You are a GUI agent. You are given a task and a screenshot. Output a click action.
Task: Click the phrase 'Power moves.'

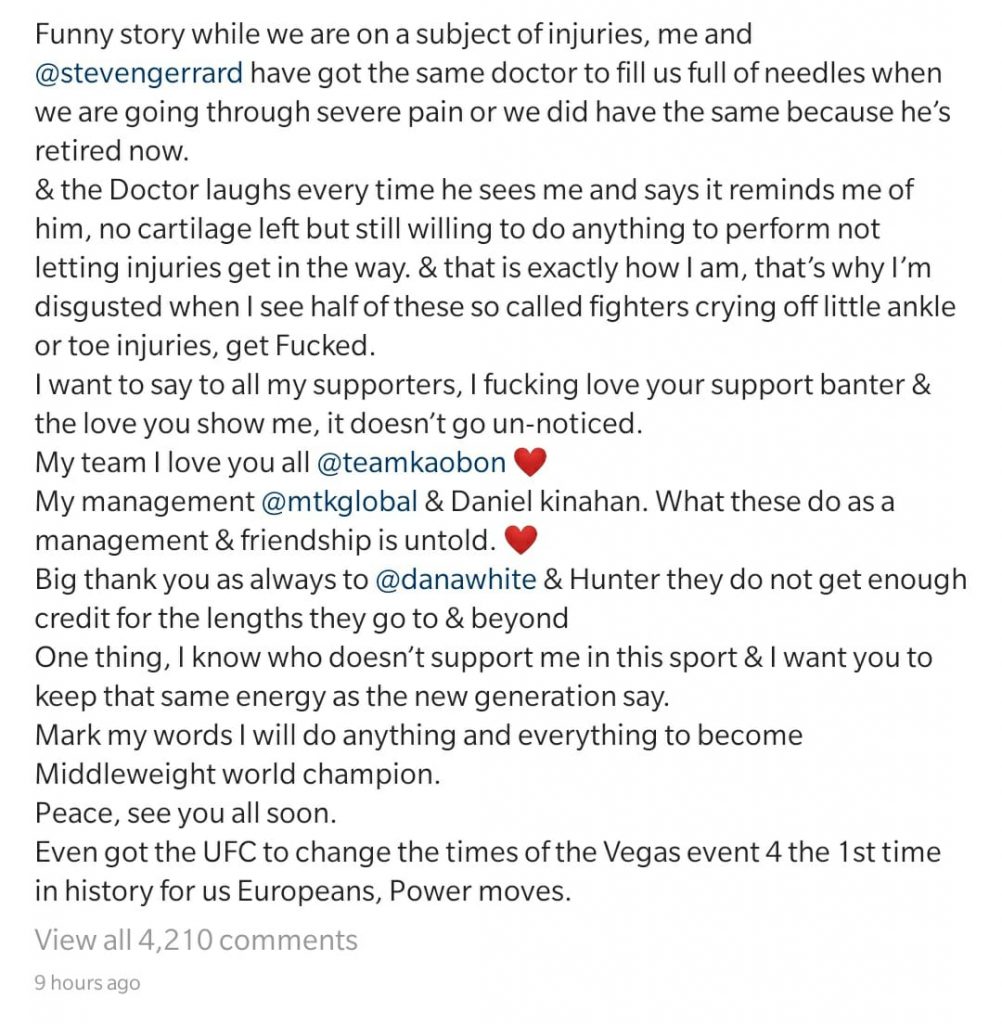[480, 891]
